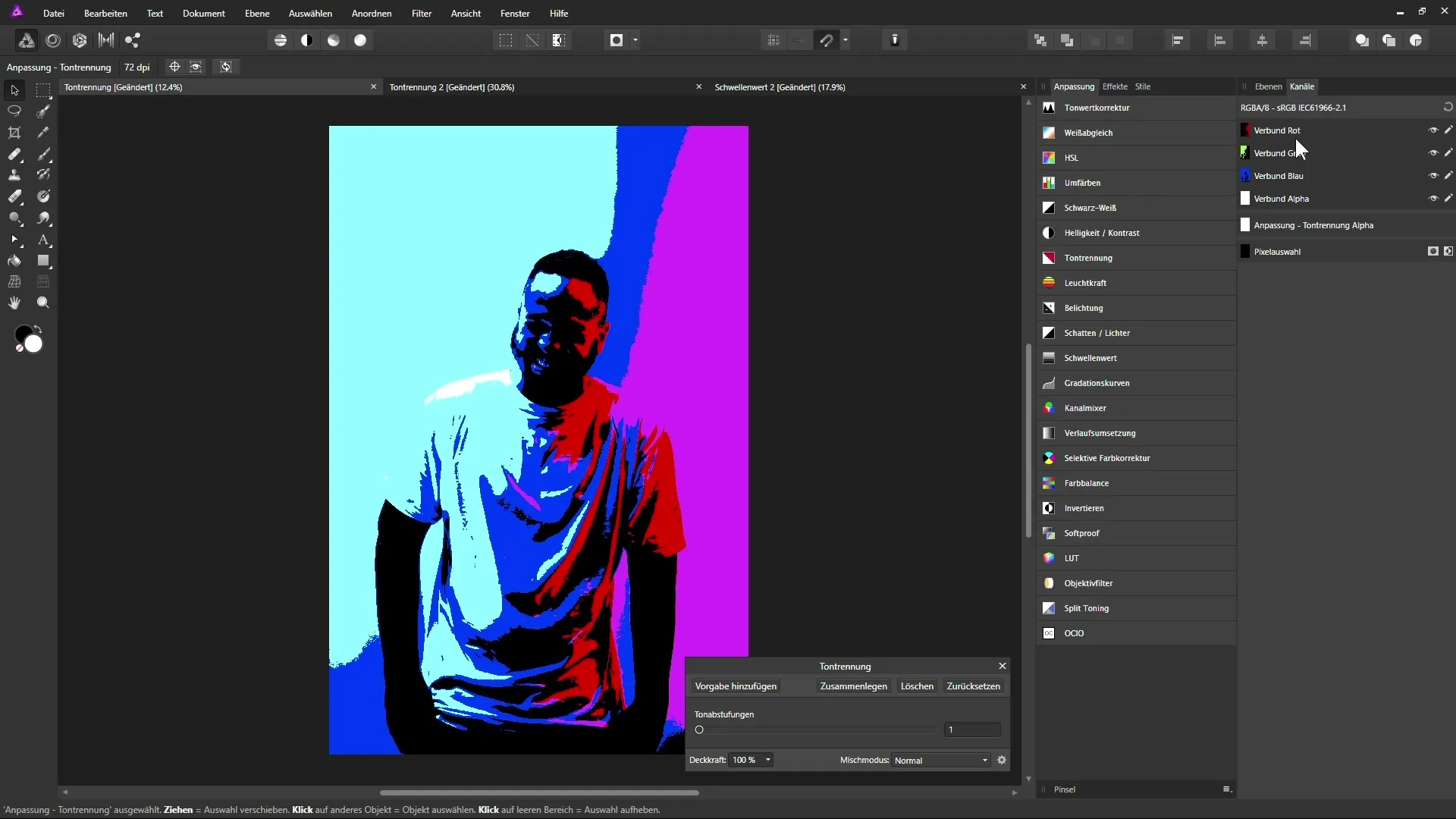
Task: Toggle visibility of Verbund Alpha channel
Action: (x=1433, y=199)
